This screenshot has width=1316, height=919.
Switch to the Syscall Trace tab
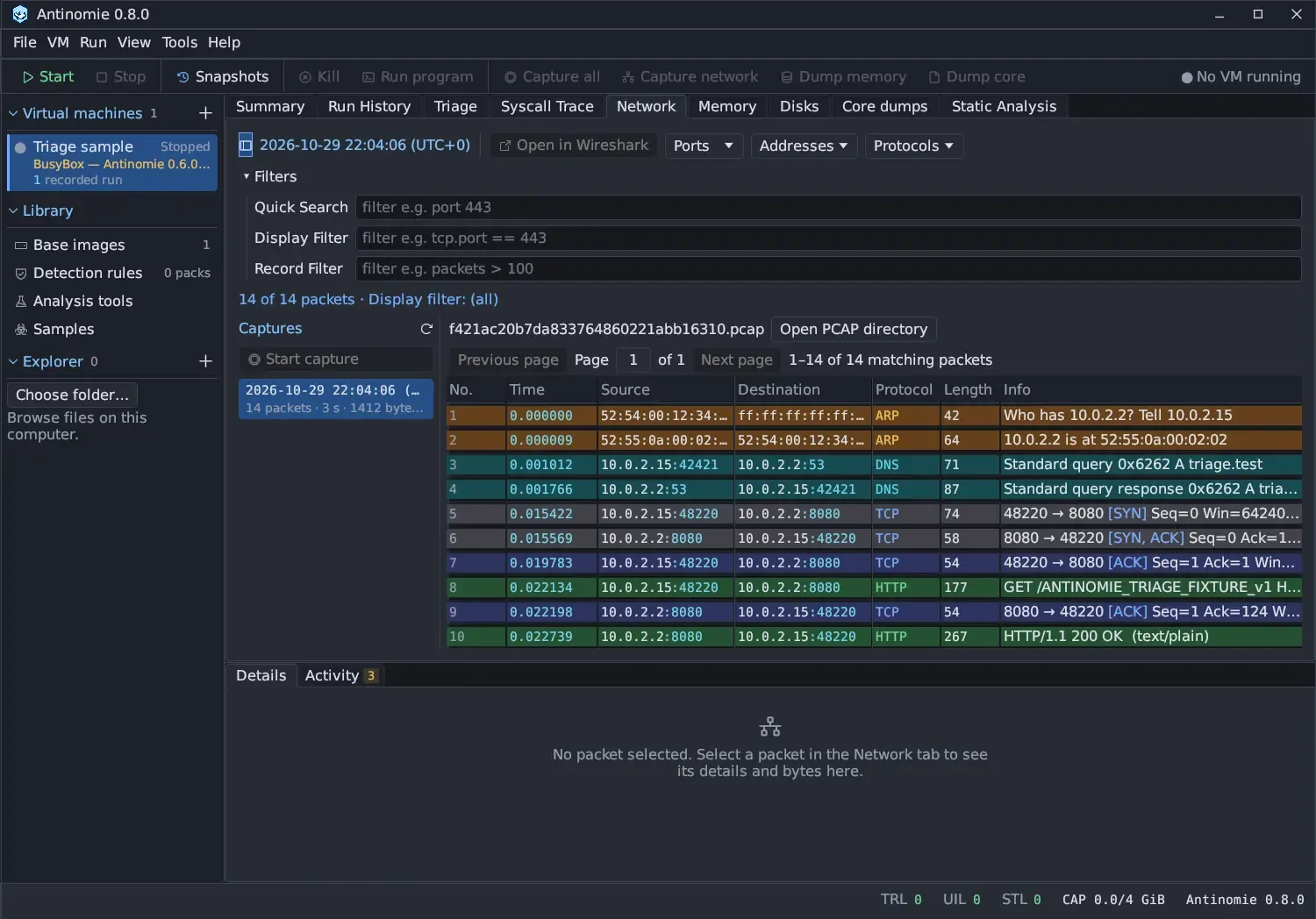pos(547,106)
